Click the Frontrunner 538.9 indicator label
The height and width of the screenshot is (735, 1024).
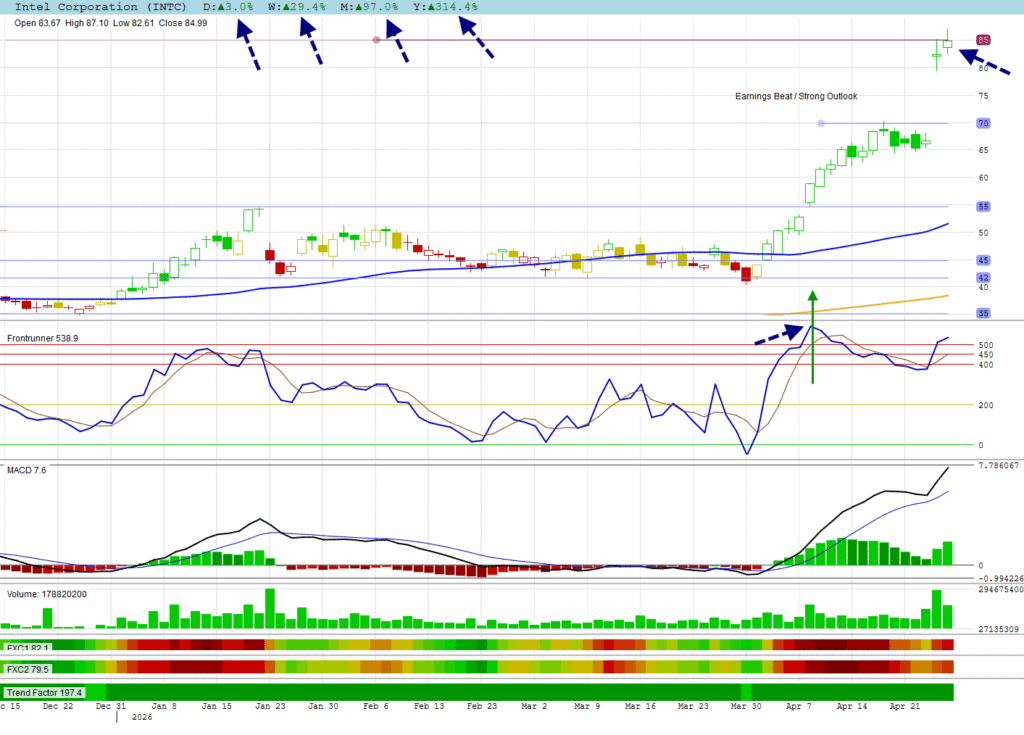click(43, 338)
